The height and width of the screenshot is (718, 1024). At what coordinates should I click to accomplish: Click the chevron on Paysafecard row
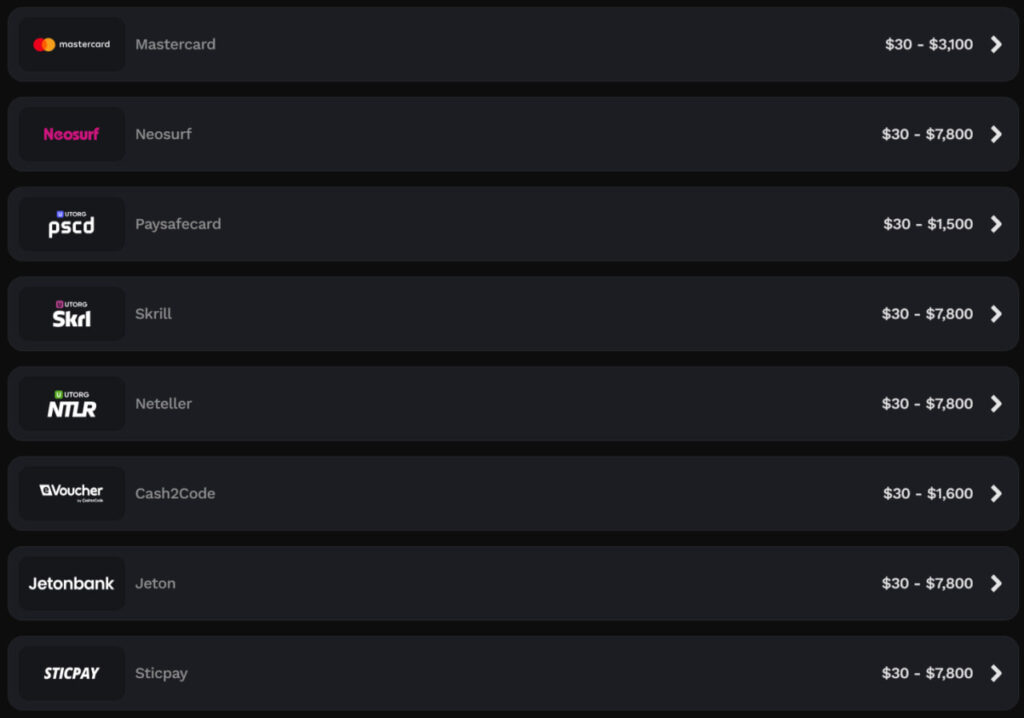click(996, 224)
